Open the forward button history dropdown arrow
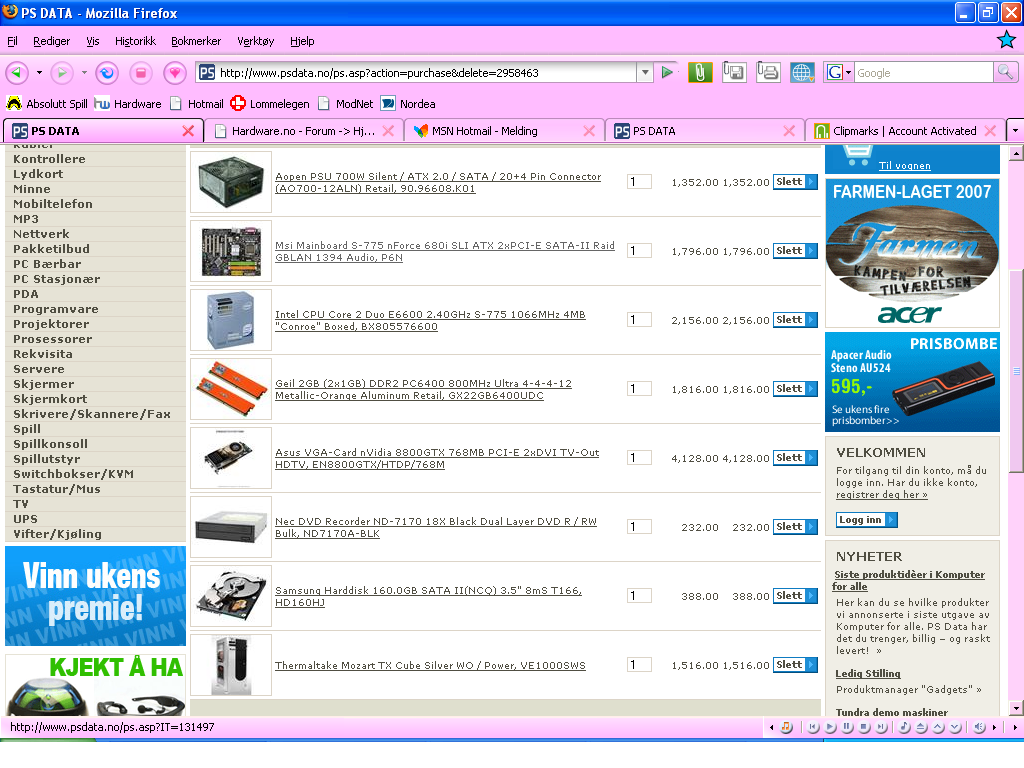Image resolution: width=1024 pixels, height=768 pixels. (84, 72)
